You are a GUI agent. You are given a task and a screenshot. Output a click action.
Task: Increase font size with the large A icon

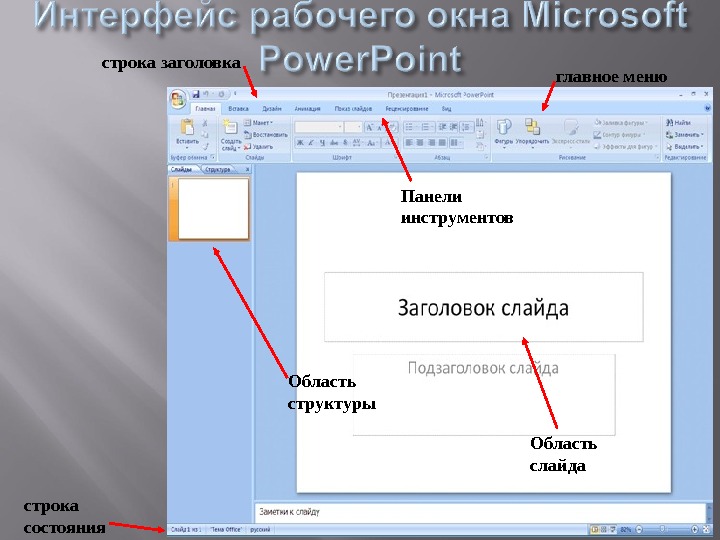point(370,127)
